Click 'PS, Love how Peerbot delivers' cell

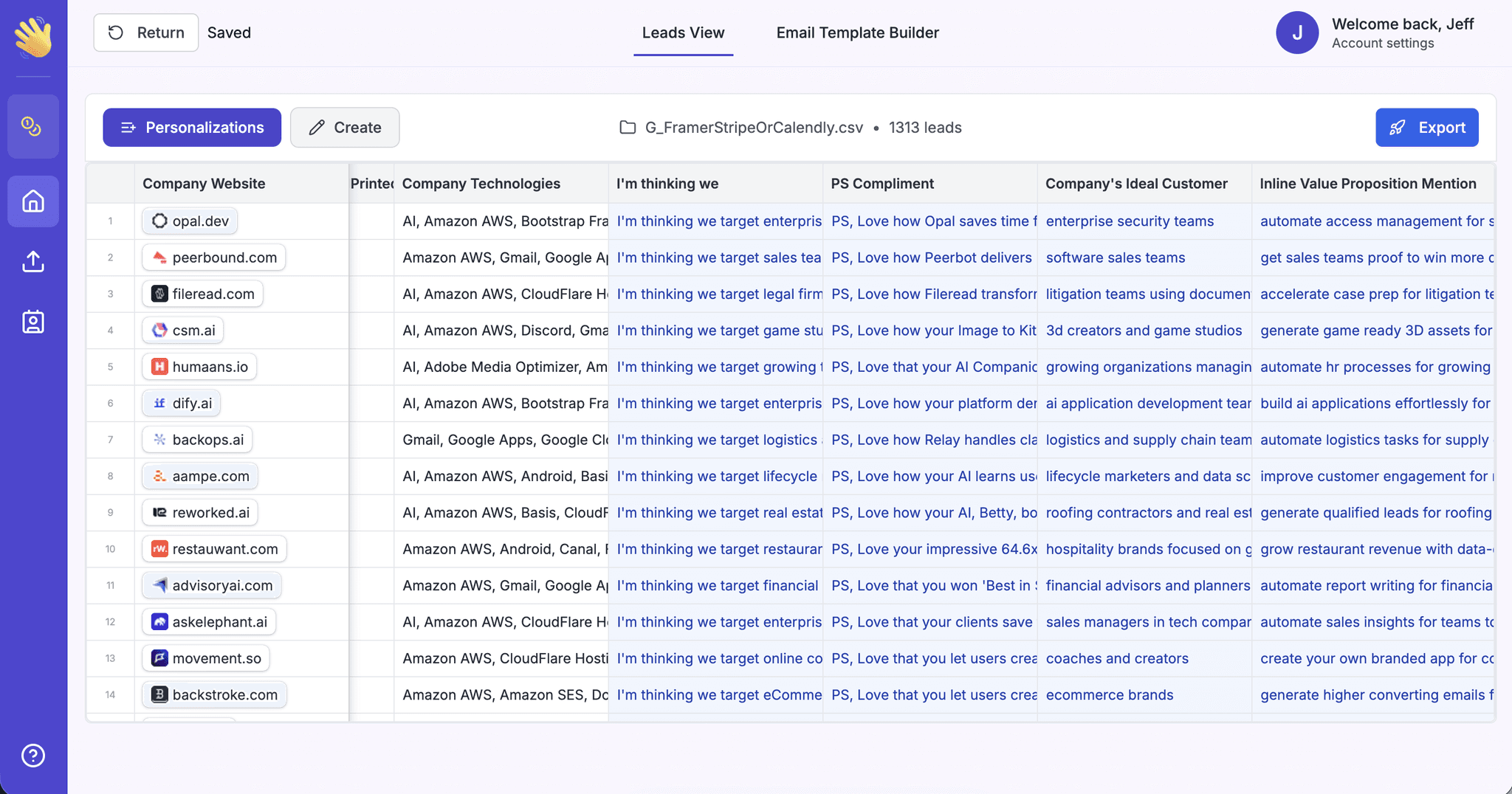(930, 258)
